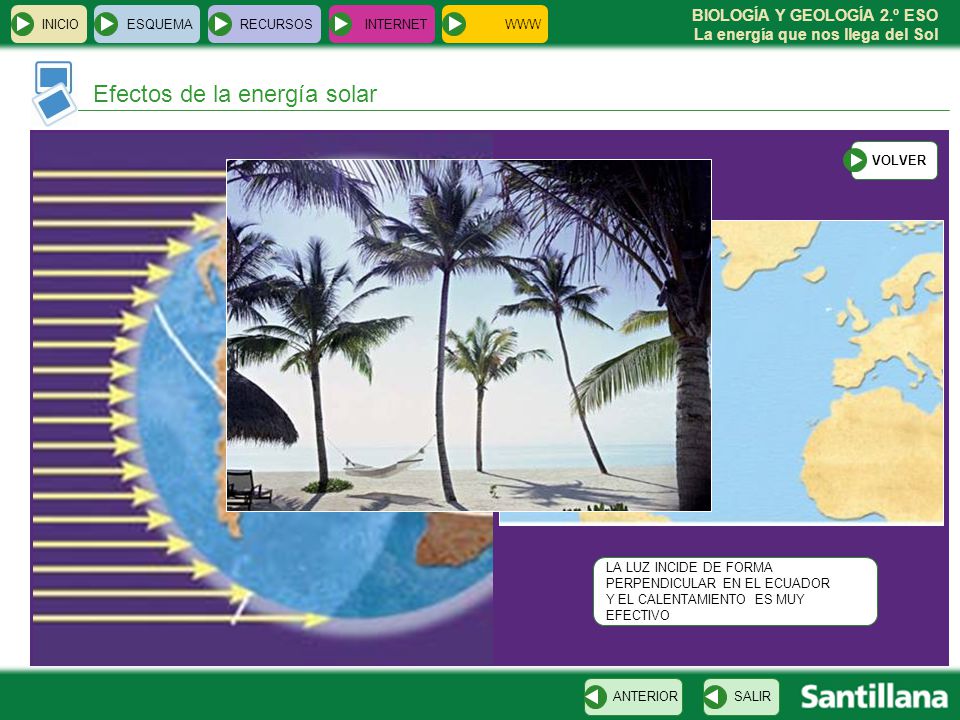Switch to the RECURSOS tab
Screen dimensions: 960x720
click(264, 24)
